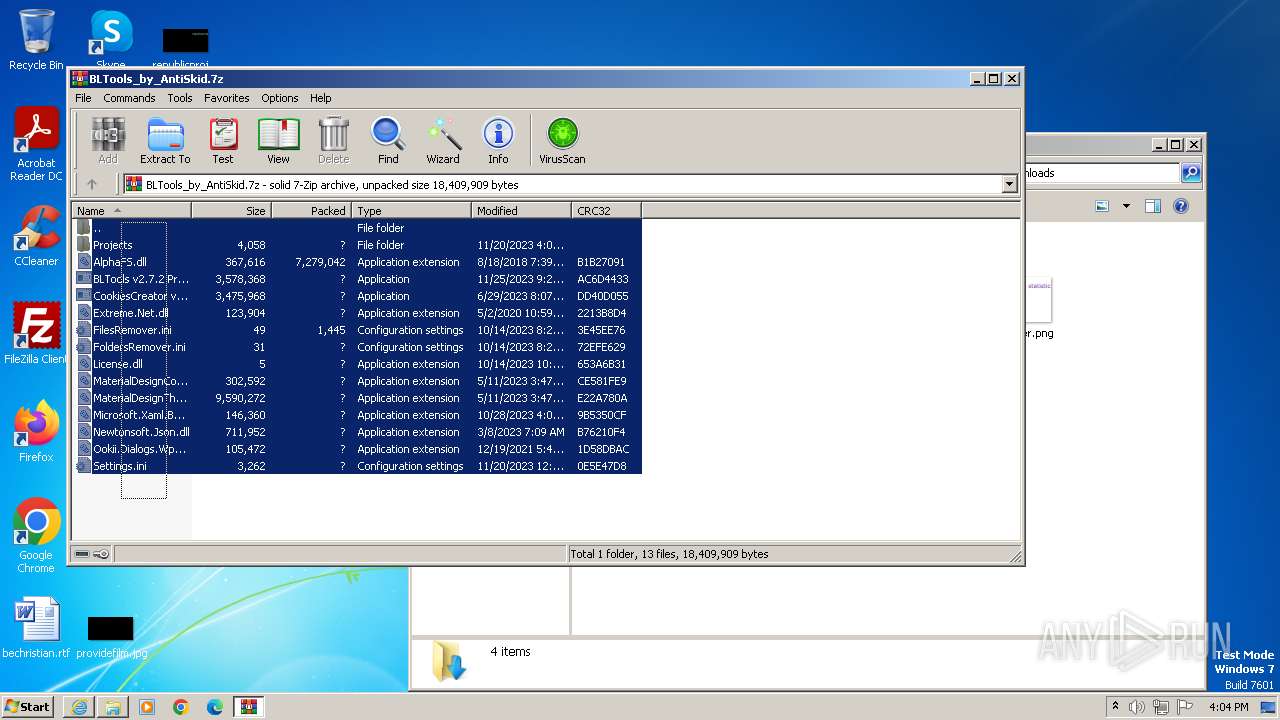Open the Recycle Bin desktop icon
This screenshot has width=1280, height=720.
pyautogui.click(x=36, y=40)
